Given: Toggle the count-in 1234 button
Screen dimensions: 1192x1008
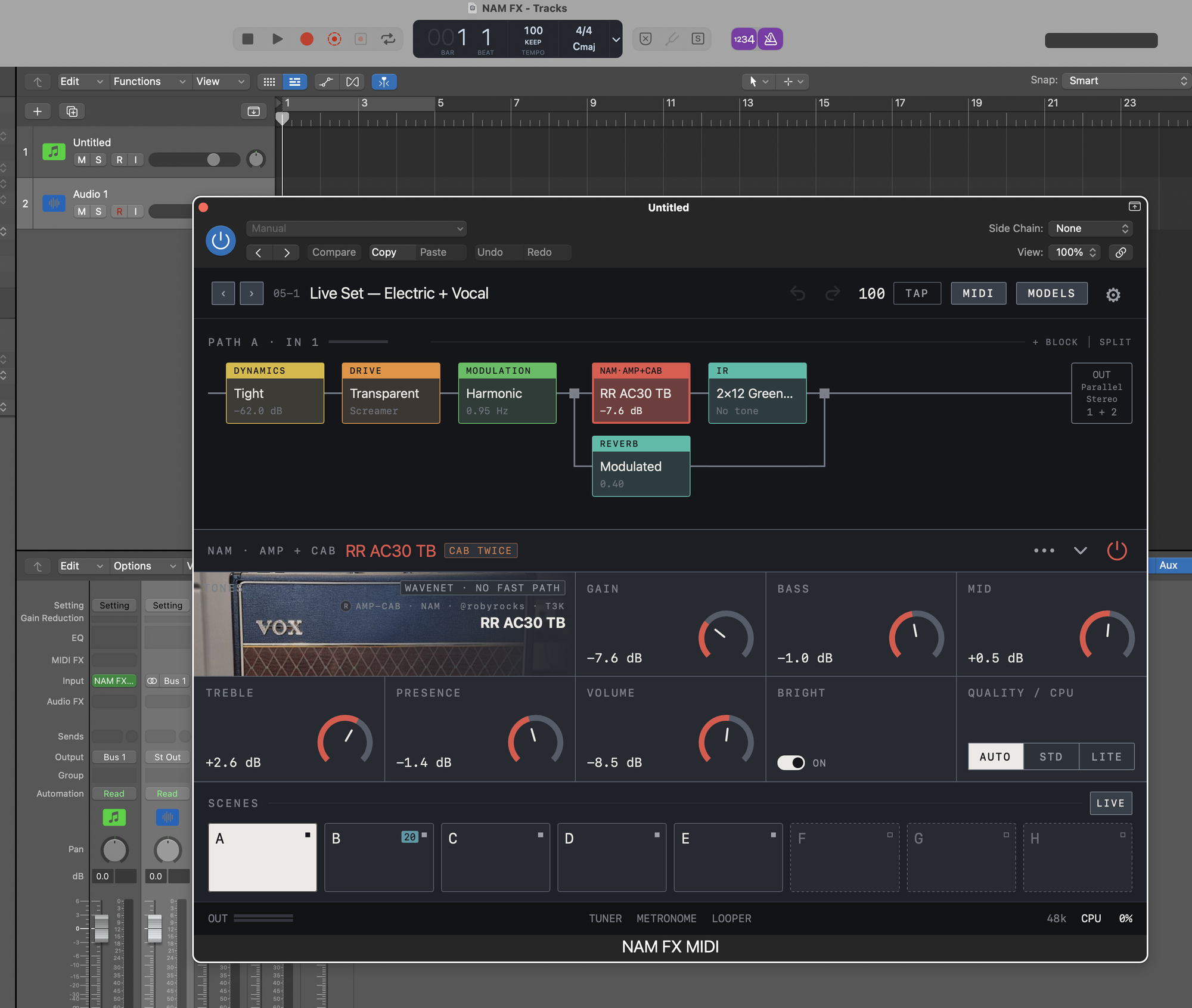Looking at the screenshot, I should [x=744, y=39].
